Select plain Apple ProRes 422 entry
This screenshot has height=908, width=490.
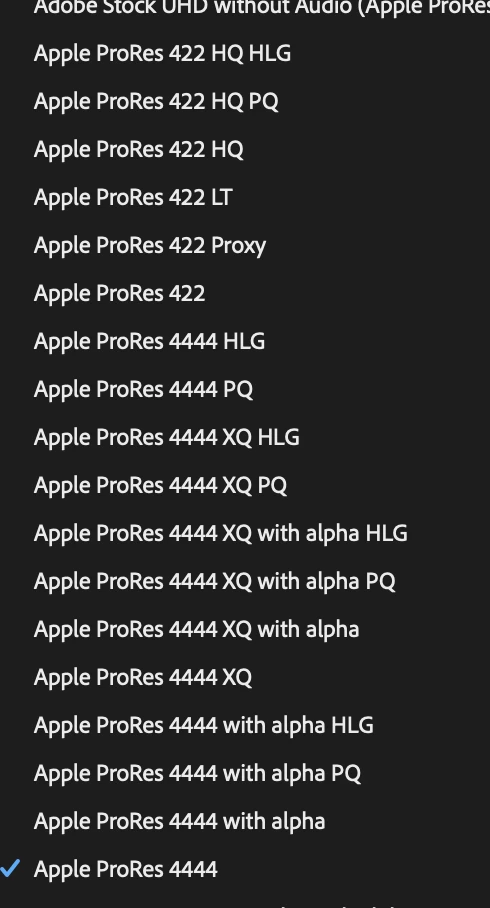245,294
